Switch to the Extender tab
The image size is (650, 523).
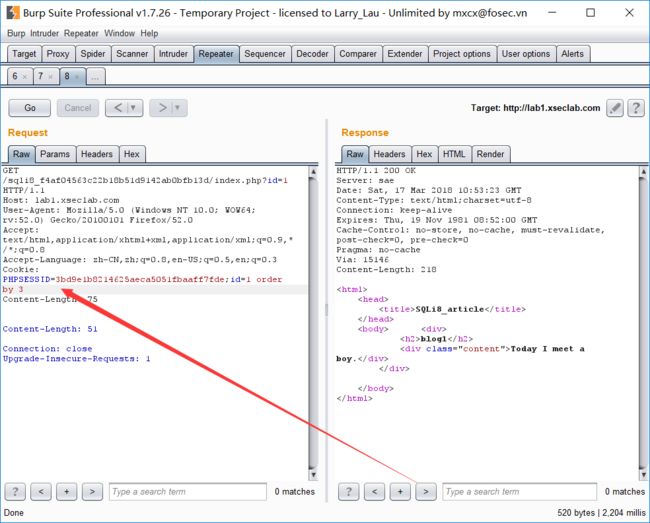click(x=405, y=54)
